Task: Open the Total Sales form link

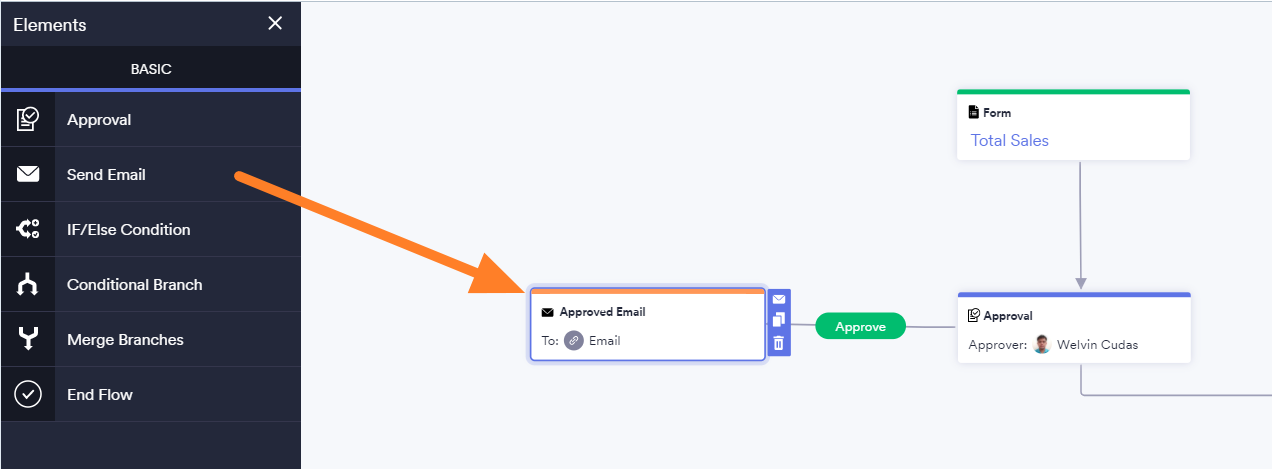Action: tap(1010, 140)
